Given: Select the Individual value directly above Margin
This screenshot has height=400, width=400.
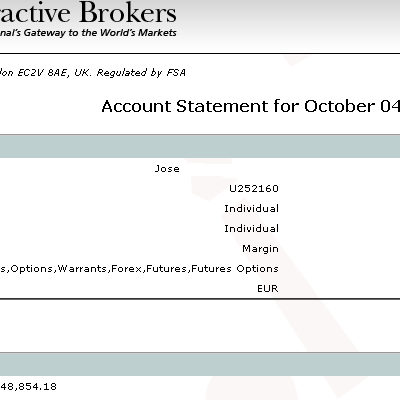Looking at the screenshot, I should (251, 229).
